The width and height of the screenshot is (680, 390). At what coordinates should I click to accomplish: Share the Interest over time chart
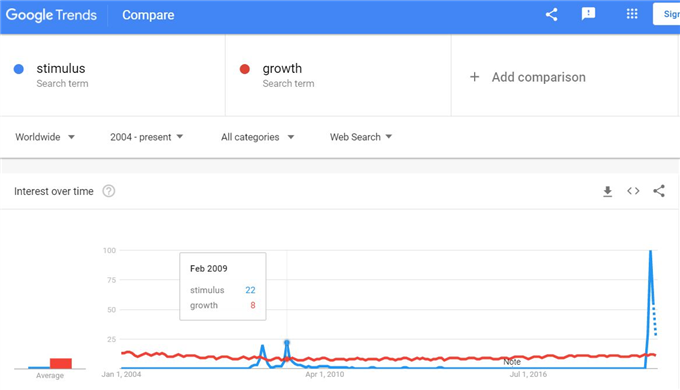(659, 191)
